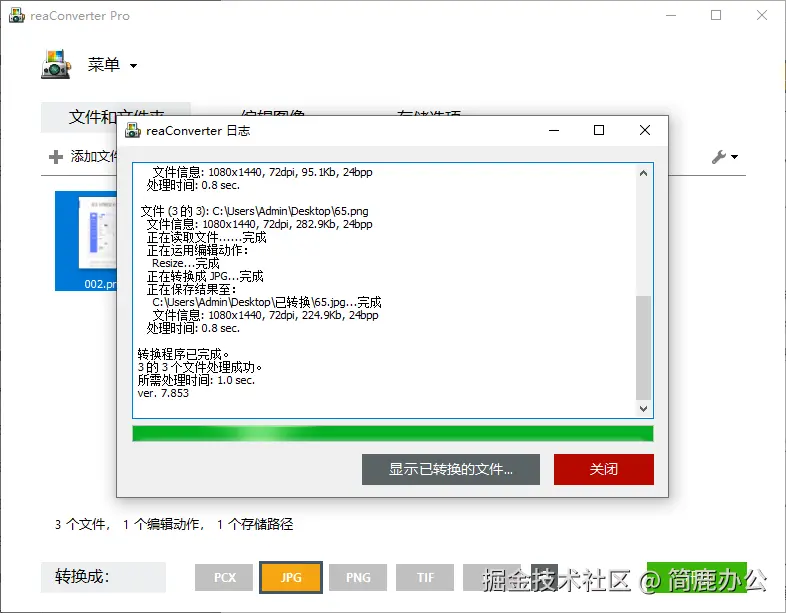Viewport: 786px width, 613px height.
Task: Click log line showing 224.9Kb file info
Action: [x=265, y=315]
